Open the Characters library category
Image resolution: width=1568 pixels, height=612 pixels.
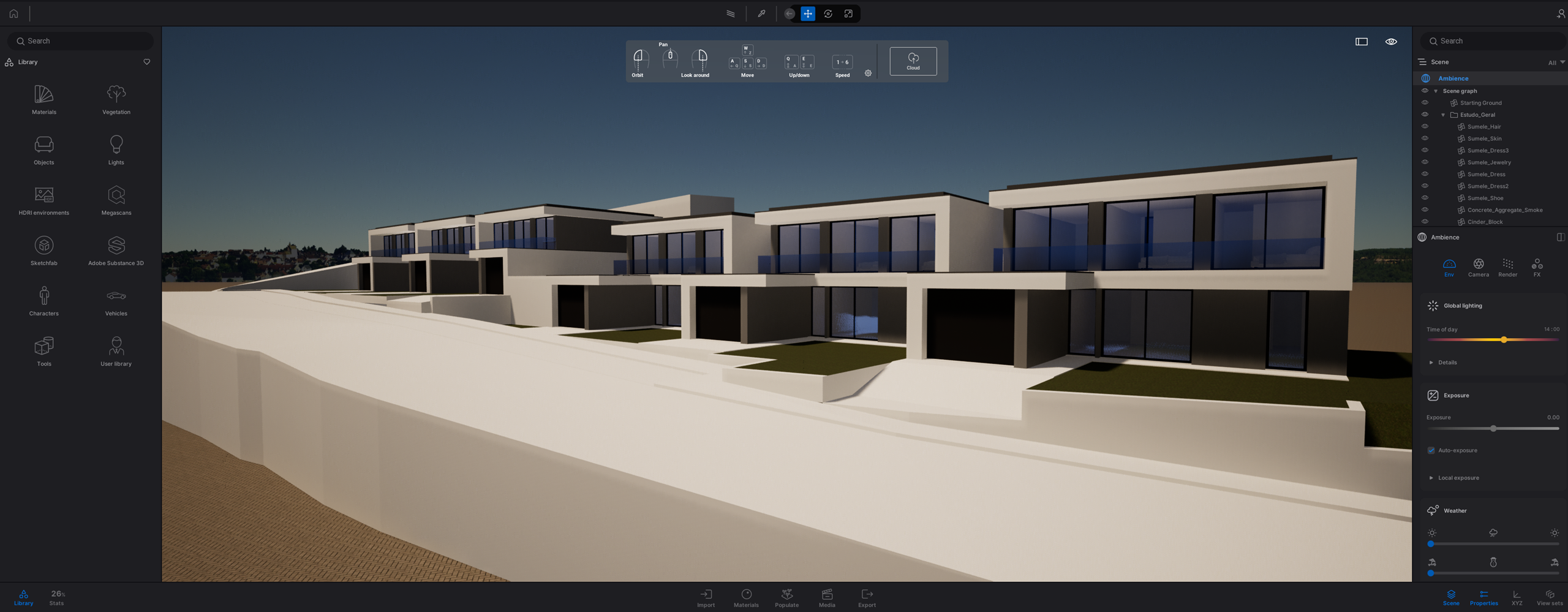pos(43,301)
